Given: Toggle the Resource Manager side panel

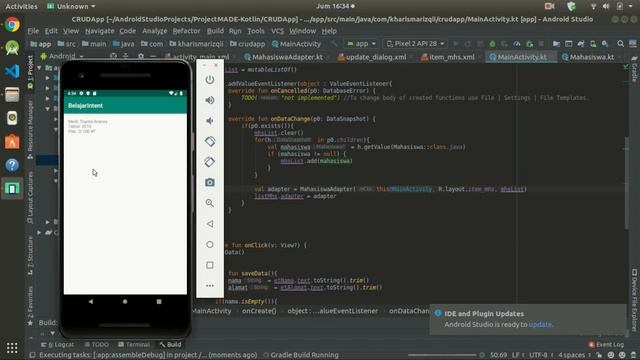Looking at the screenshot, I should point(30,130).
